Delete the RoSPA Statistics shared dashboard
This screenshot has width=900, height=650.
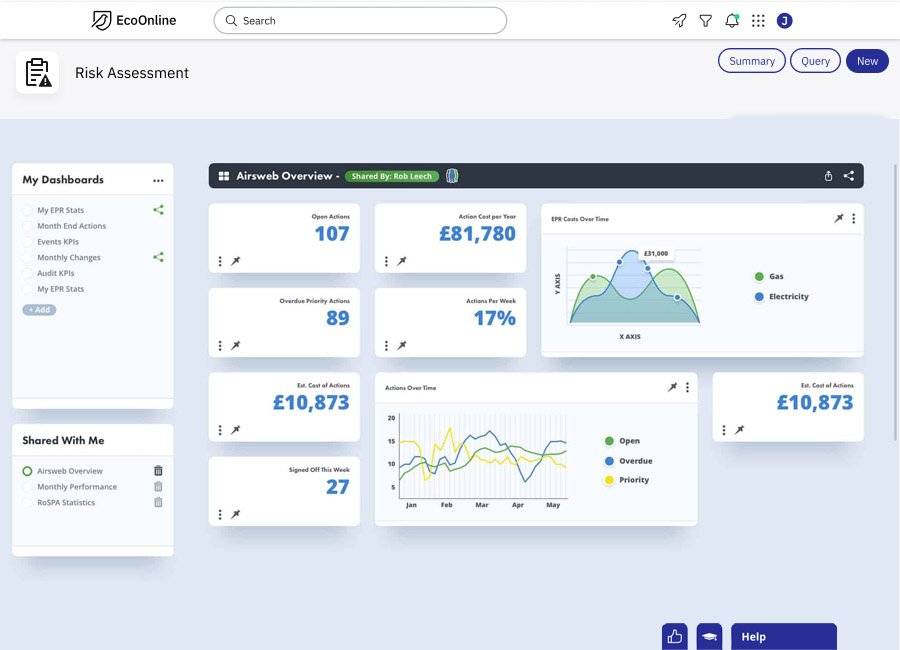coord(157,502)
